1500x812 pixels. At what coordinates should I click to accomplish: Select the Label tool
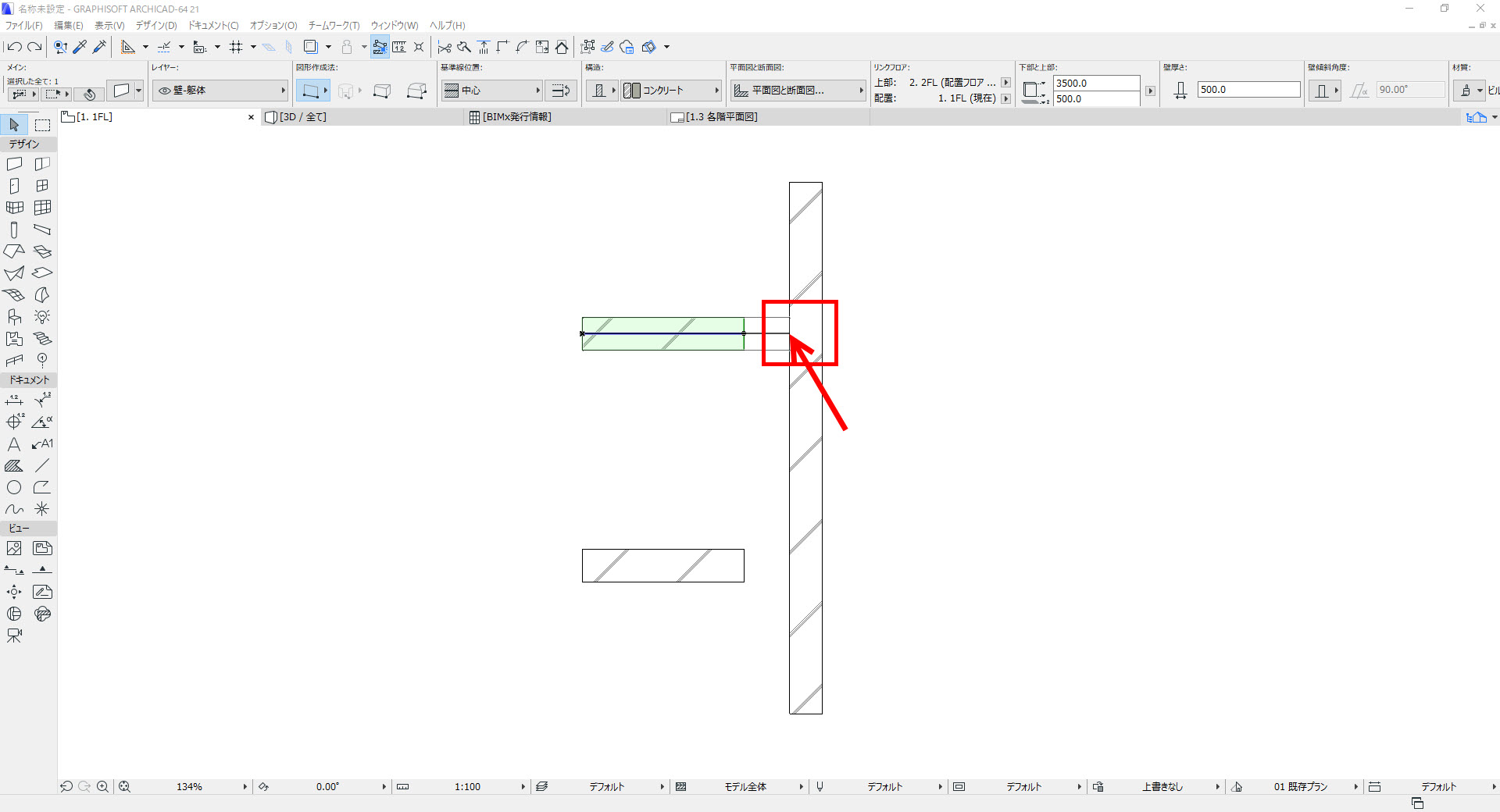click(42, 443)
